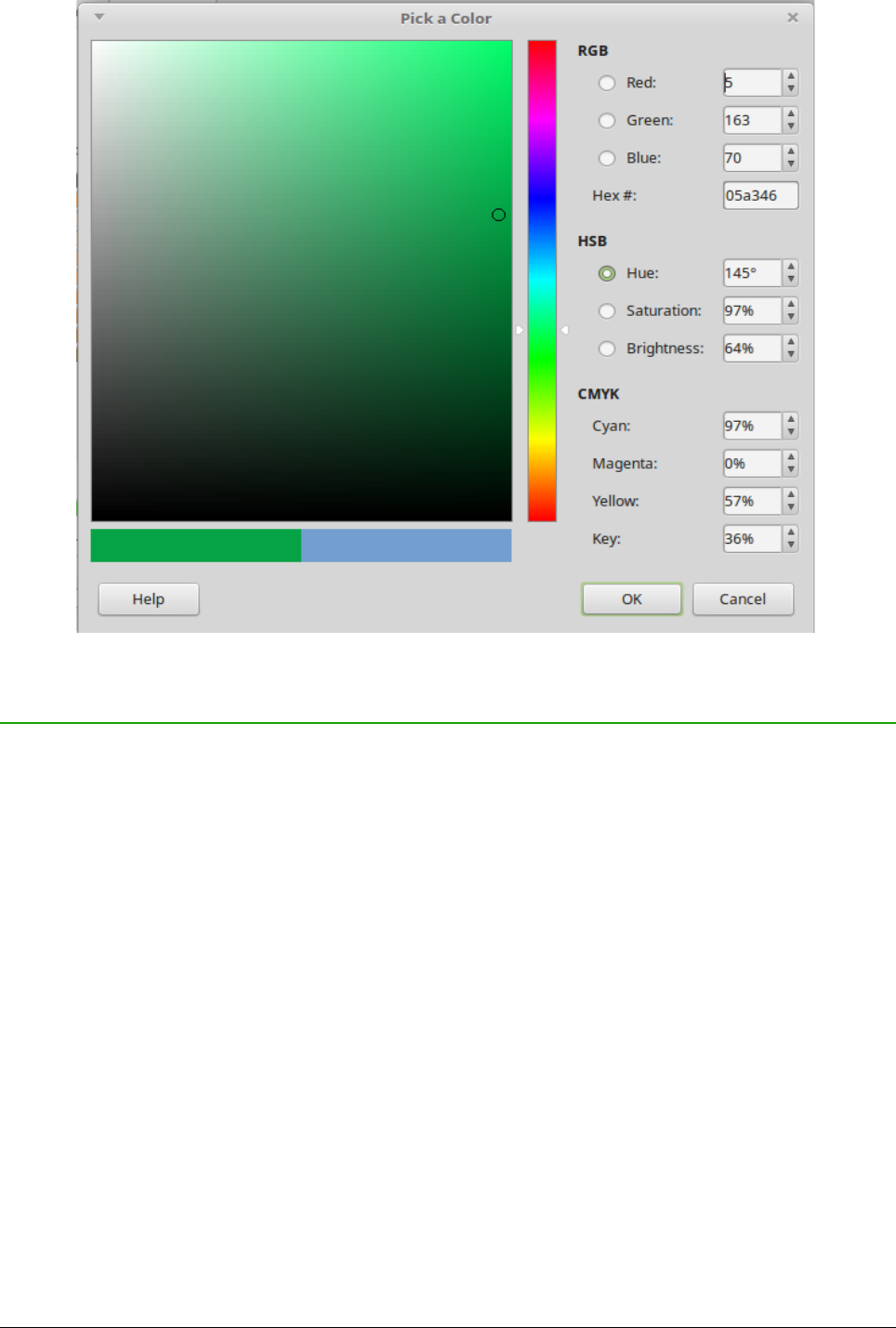The image size is (896, 1328).
Task: Decrease the Blue value with down arrow
Action: [791, 164]
